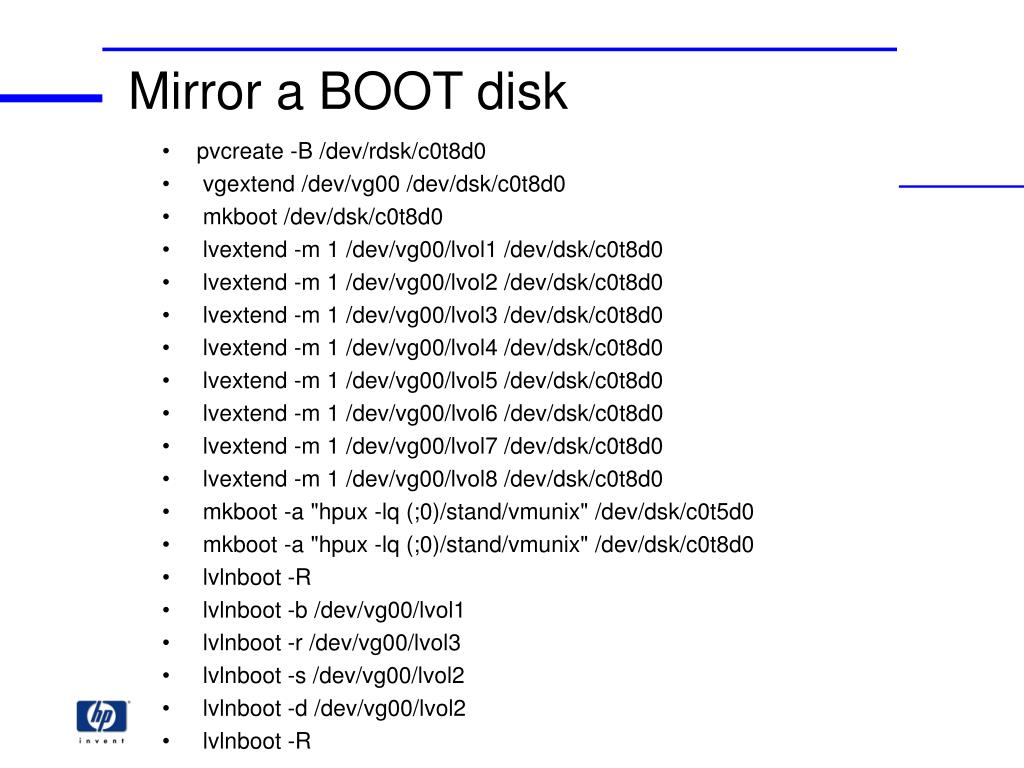
Task: Click the lvextend command for lvol6
Action: tap(432, 413)
